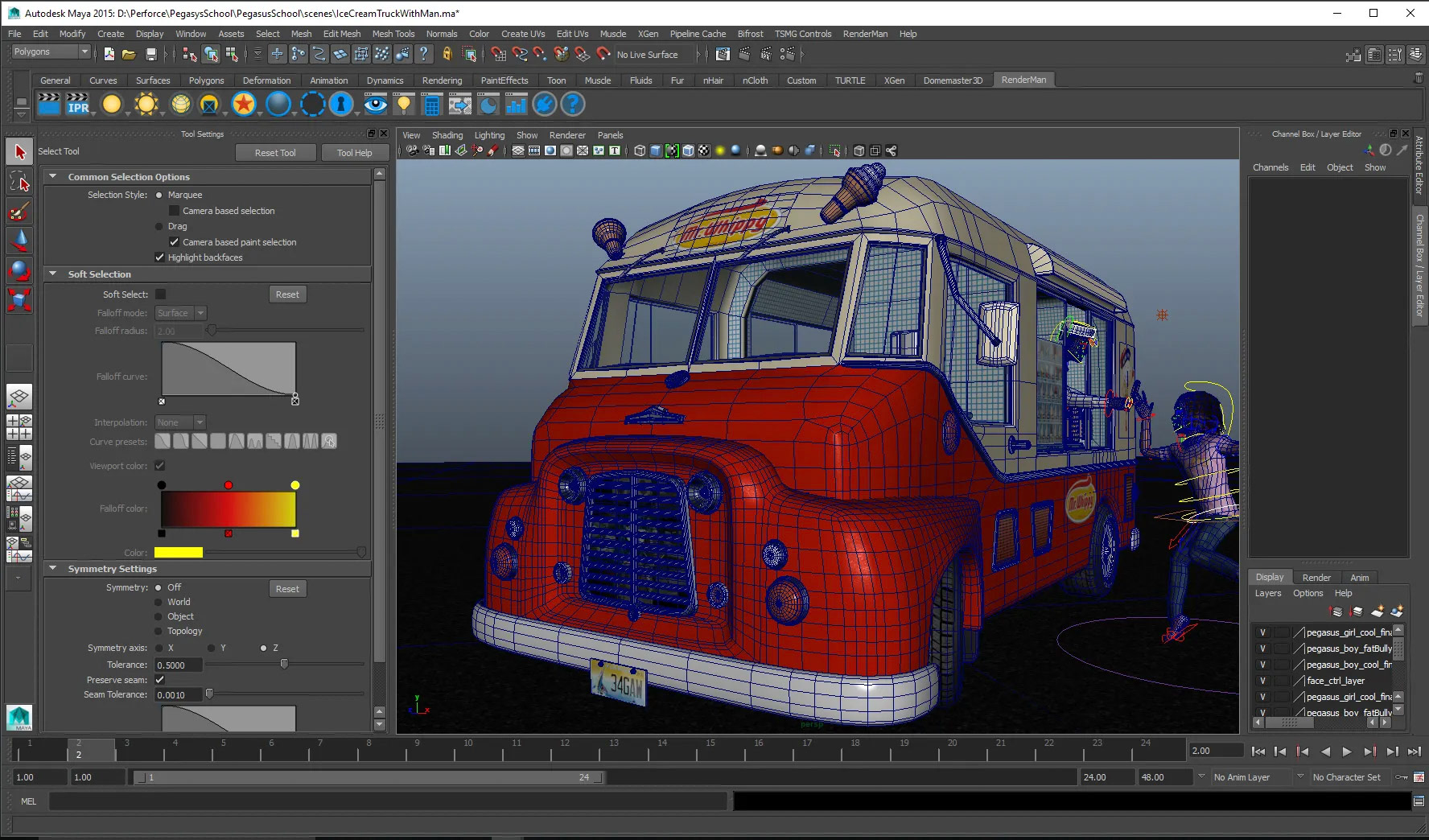Open the Mesh Tools menu

click(x=393, y=34)
